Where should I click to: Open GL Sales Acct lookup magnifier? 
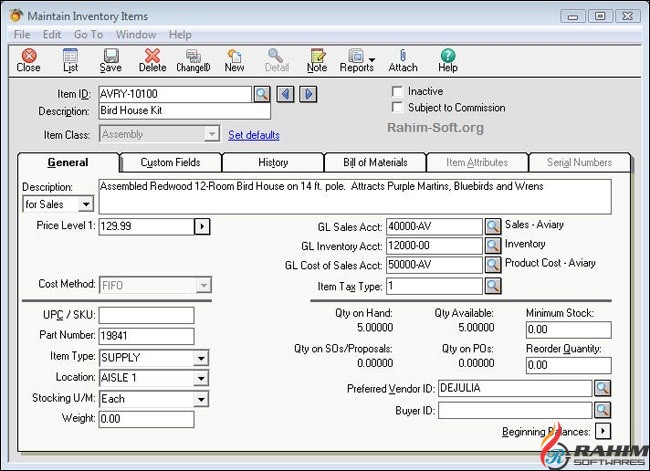click(492, 227)
